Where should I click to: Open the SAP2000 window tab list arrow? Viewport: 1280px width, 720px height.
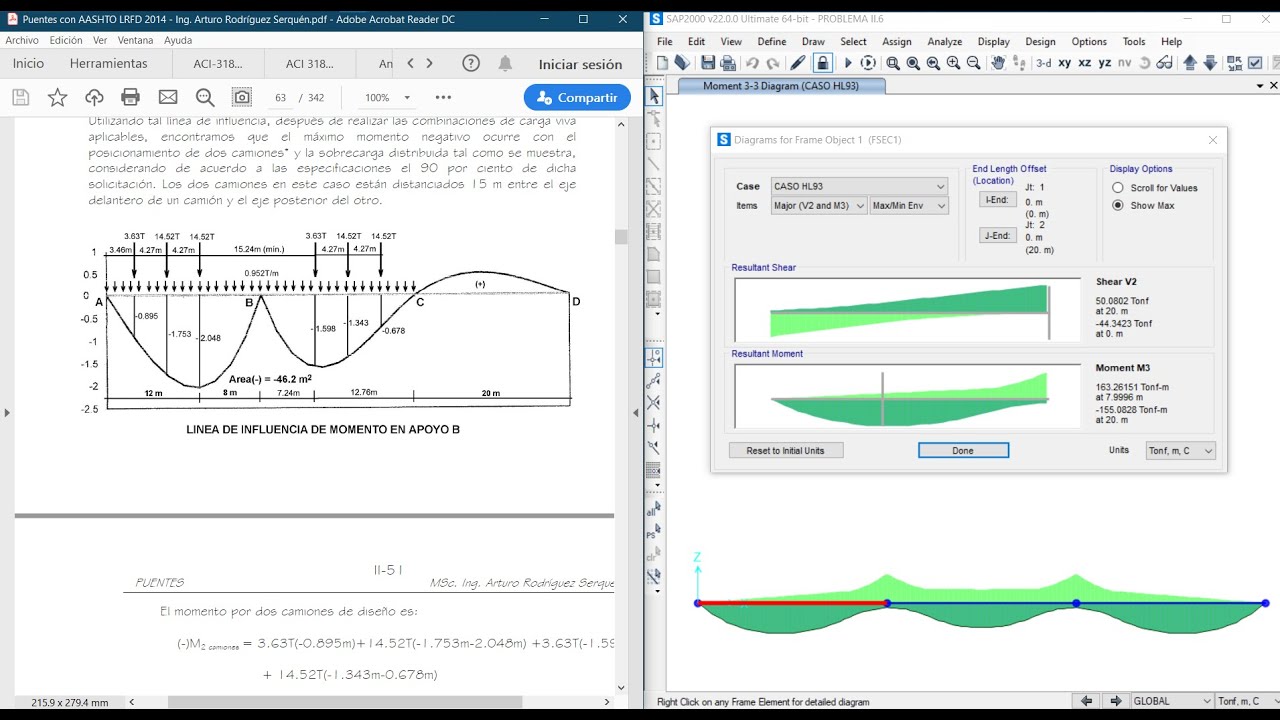[1258, 86]
